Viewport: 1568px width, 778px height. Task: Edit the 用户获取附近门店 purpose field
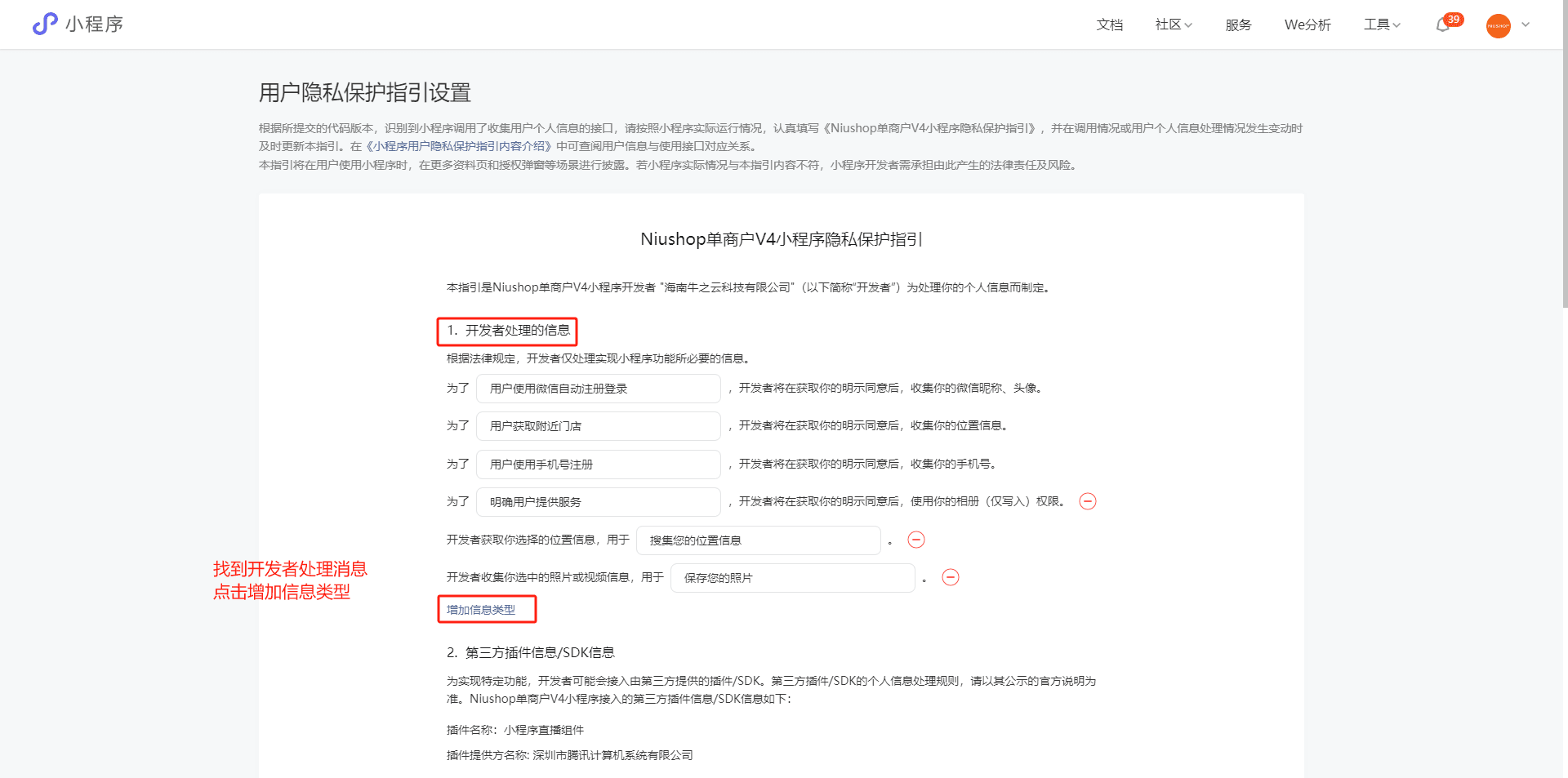(598, 426)
